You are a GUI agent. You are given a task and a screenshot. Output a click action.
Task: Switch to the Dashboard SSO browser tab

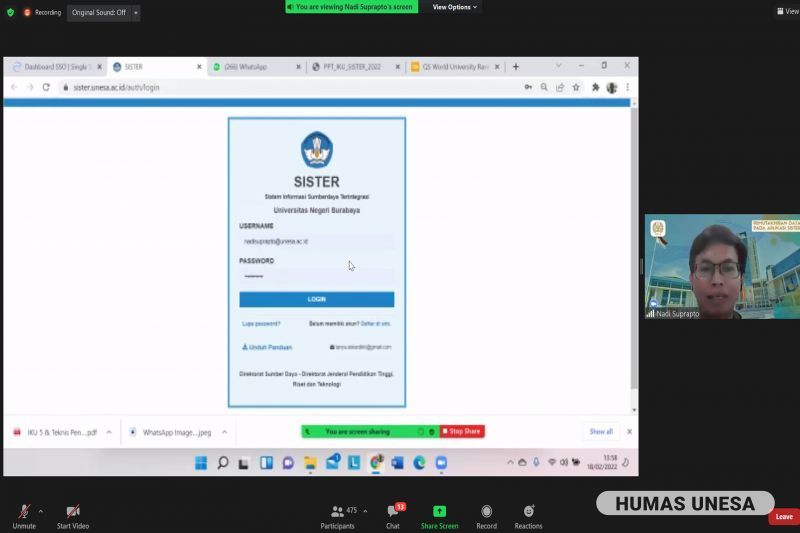[x=56, y=67]
